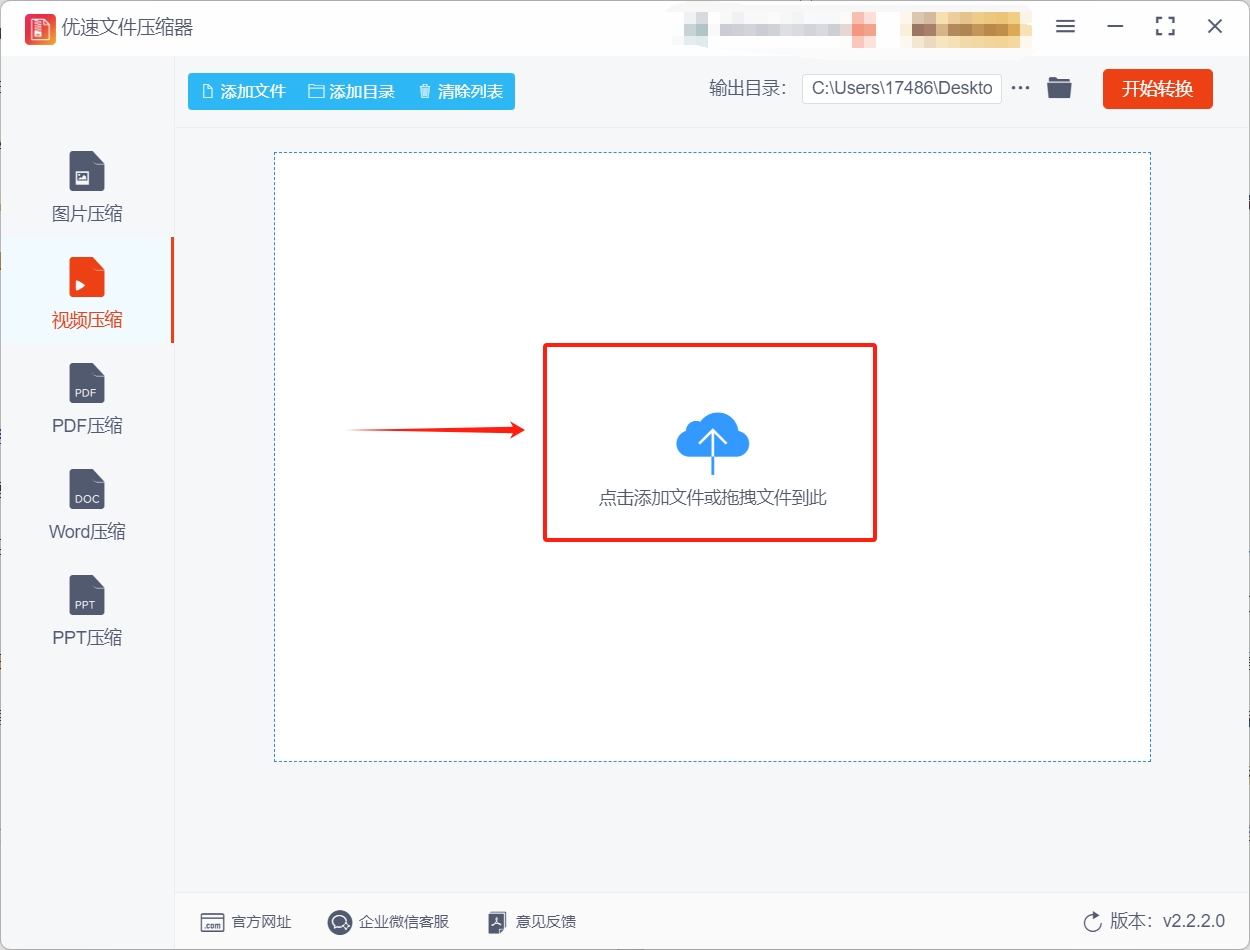
Task: Open the 图片压缩 image compression section
Action: click(87, 187)
